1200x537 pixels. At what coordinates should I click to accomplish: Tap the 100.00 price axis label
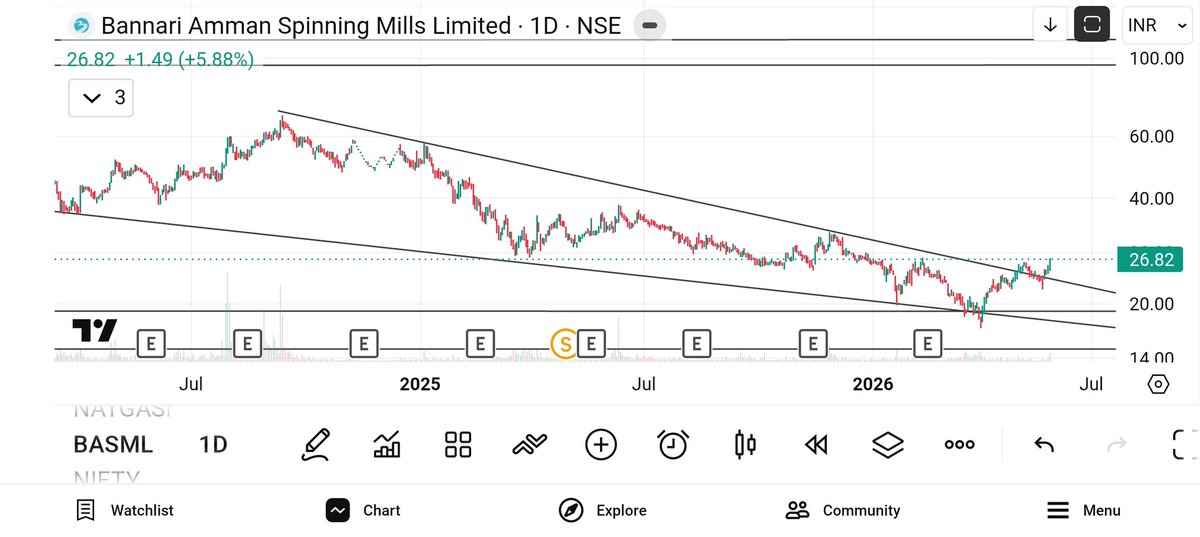pos(1157,59)
